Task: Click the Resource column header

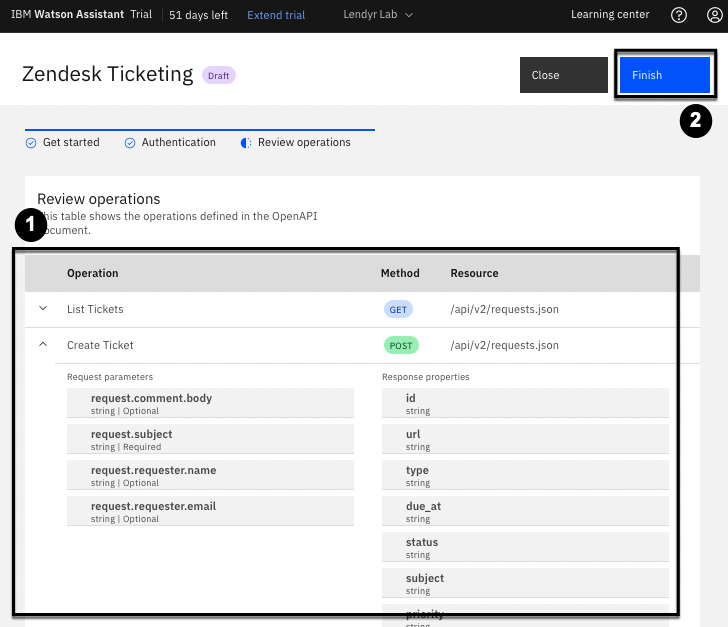Action: 474,273
